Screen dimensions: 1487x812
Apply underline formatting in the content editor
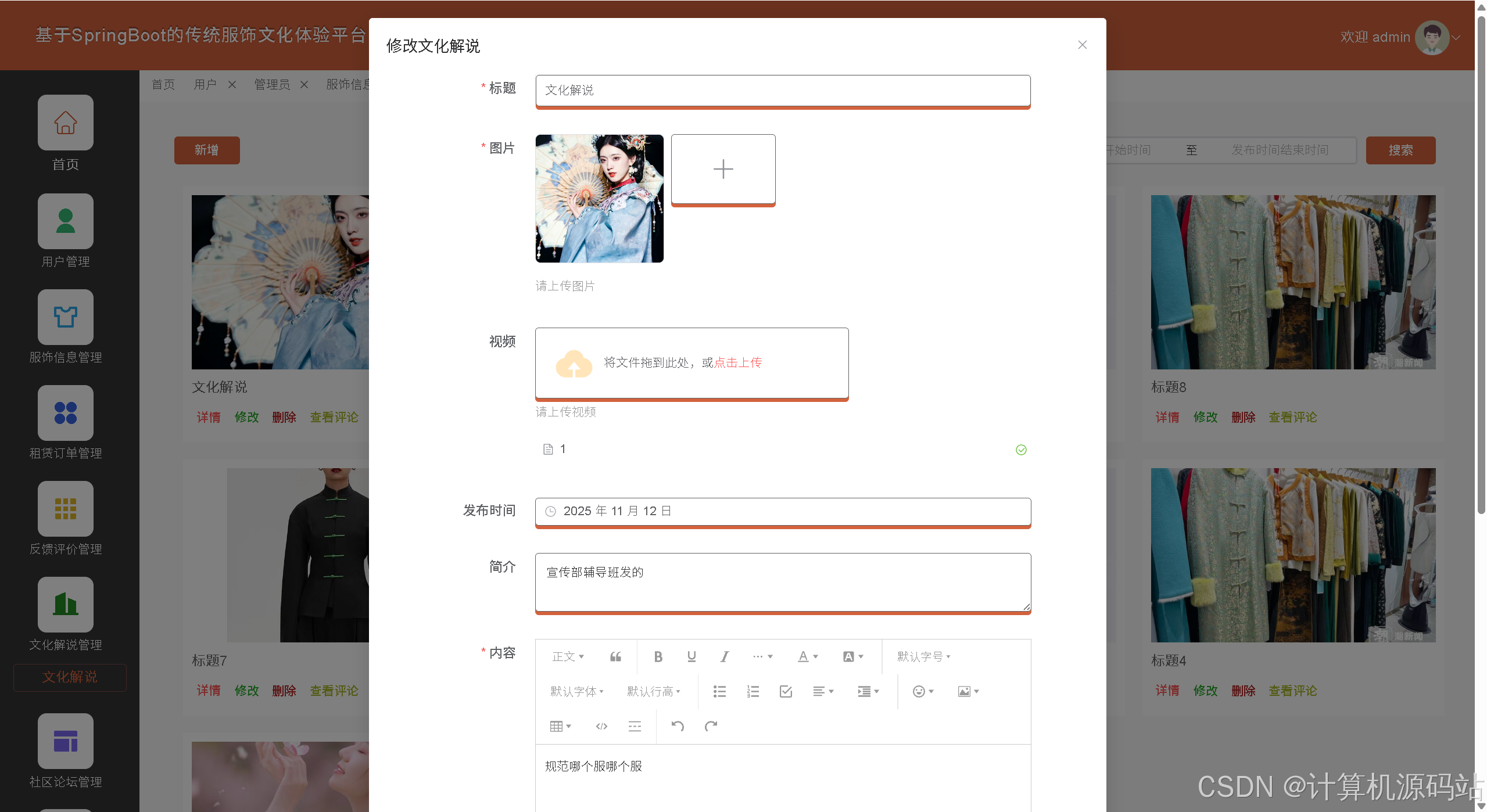pos(691,656)
